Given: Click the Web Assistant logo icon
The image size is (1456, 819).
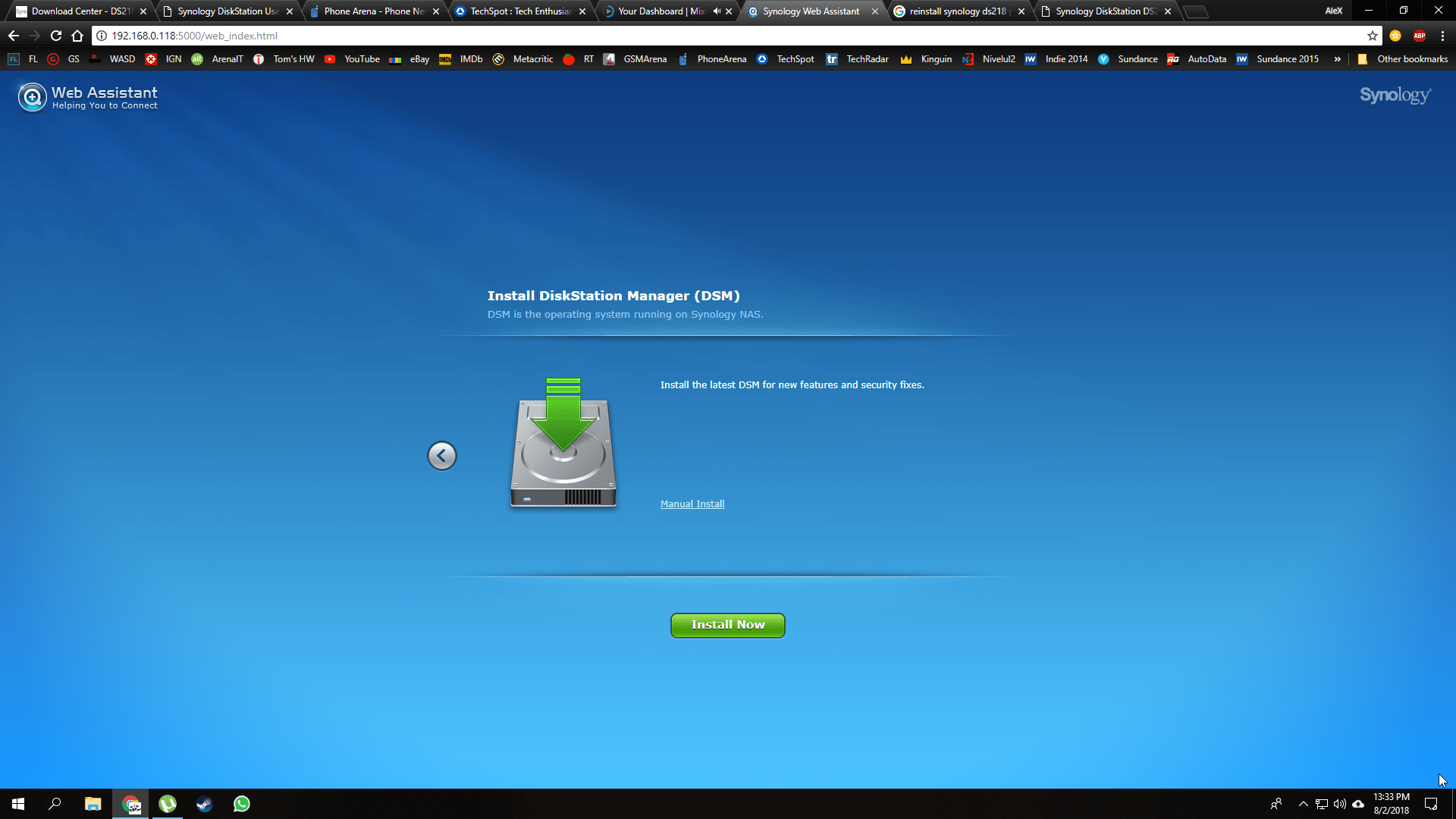Looking at the screenshot, I should pos(33,98).
